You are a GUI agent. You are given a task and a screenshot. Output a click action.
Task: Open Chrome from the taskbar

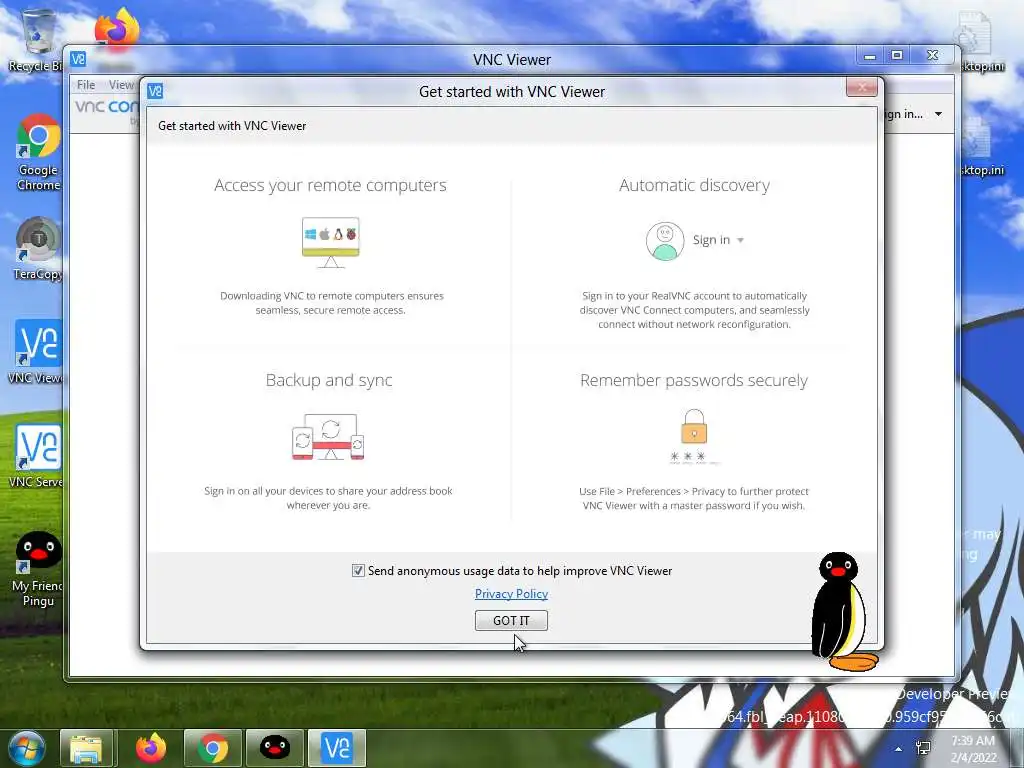tap(213, 748)
